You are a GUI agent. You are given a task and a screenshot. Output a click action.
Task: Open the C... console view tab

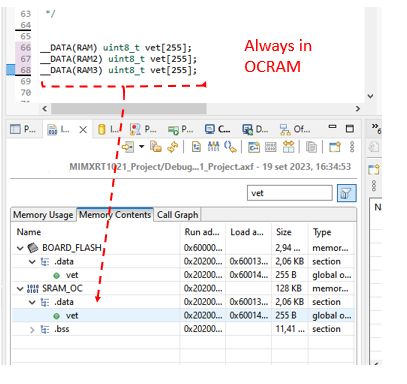pyautogui.click(x=217, y=129)
